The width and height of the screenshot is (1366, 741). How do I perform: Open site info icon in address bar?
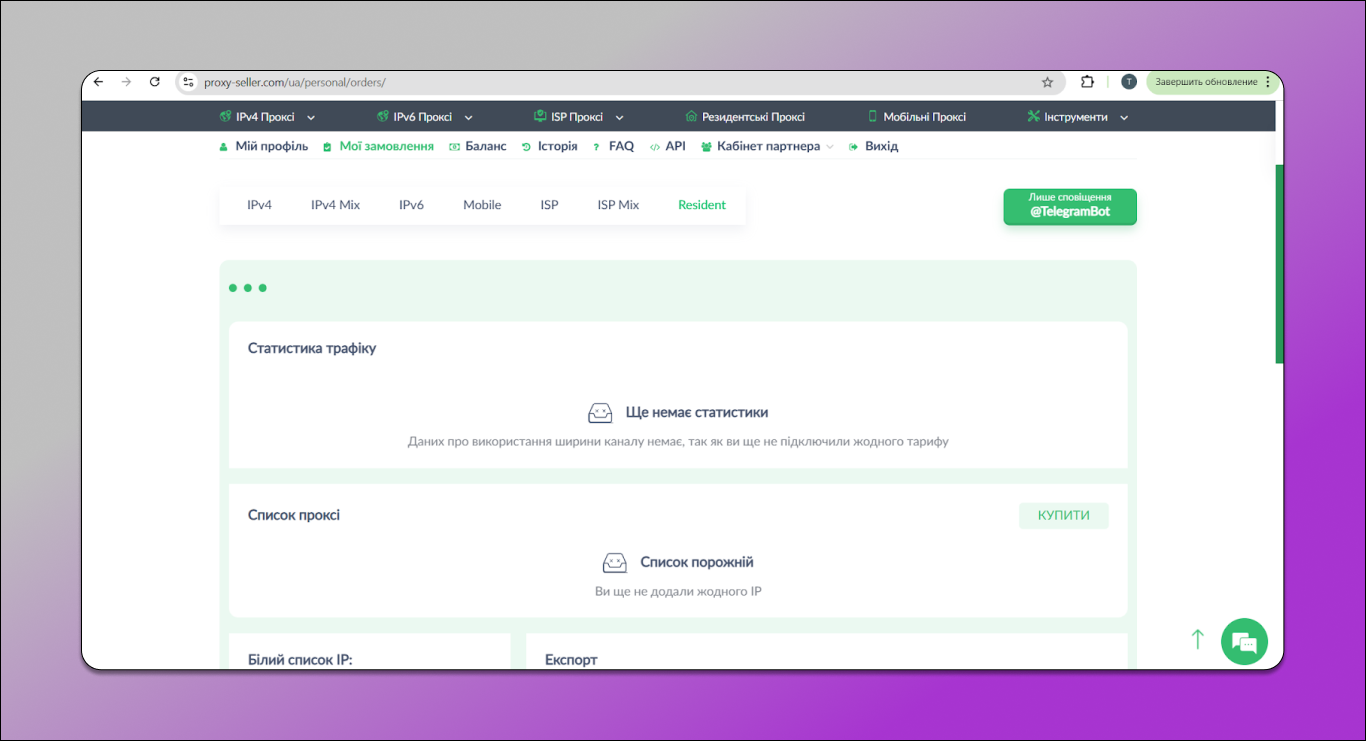click(188, 82)
